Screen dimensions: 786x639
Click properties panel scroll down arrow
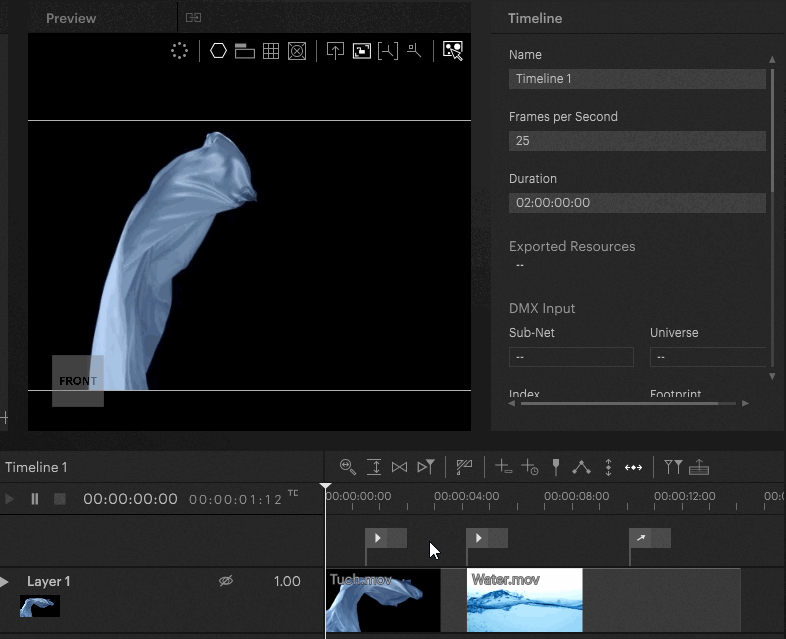click(772, 376)
